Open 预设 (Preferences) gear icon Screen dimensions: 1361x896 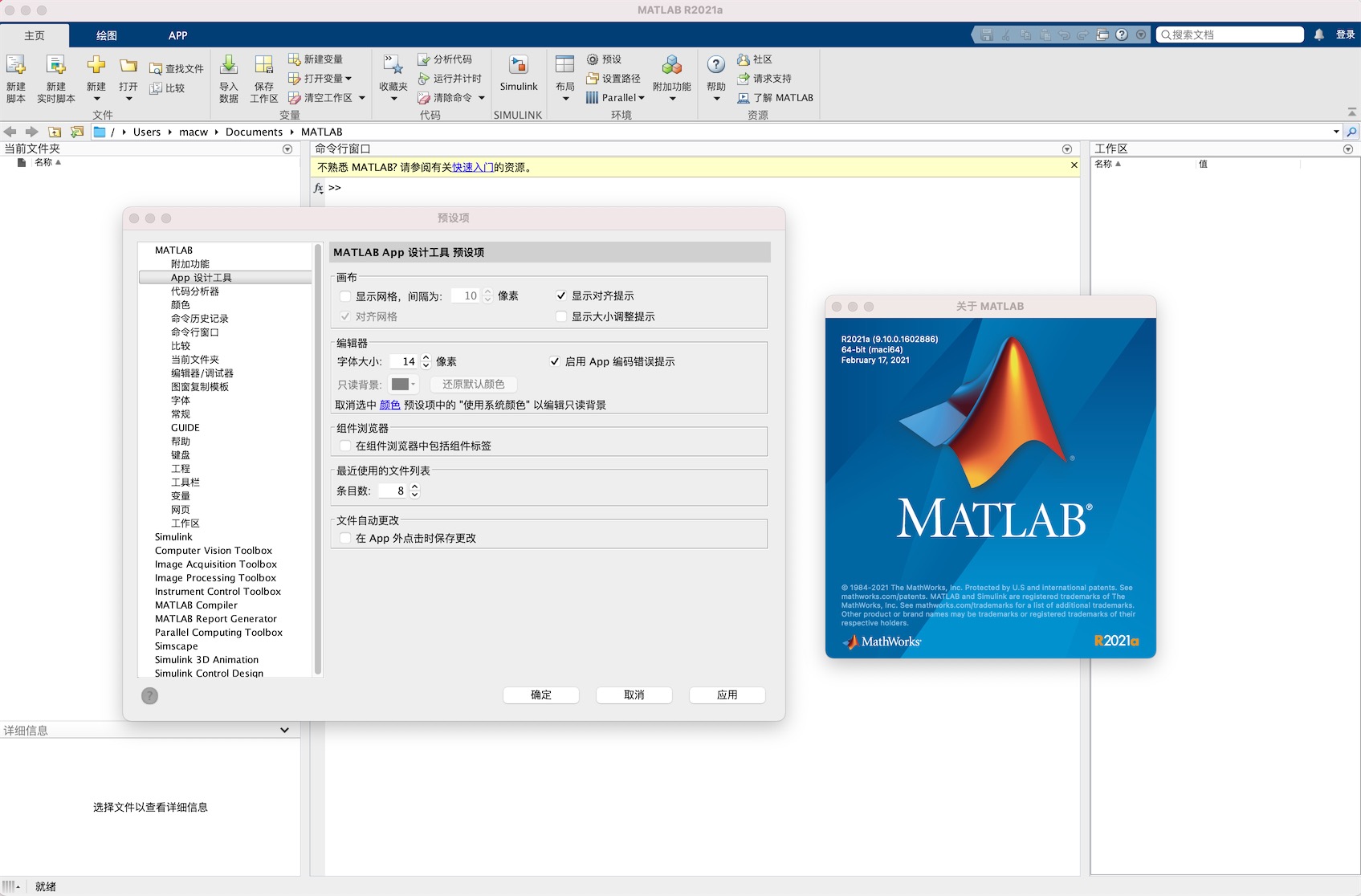coord(593,59)
